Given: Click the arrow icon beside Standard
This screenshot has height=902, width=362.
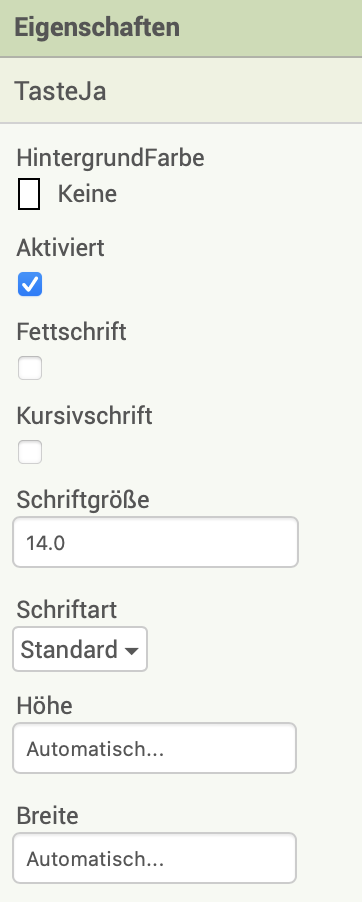Looking at the screenshot, I should click(131, 651).
